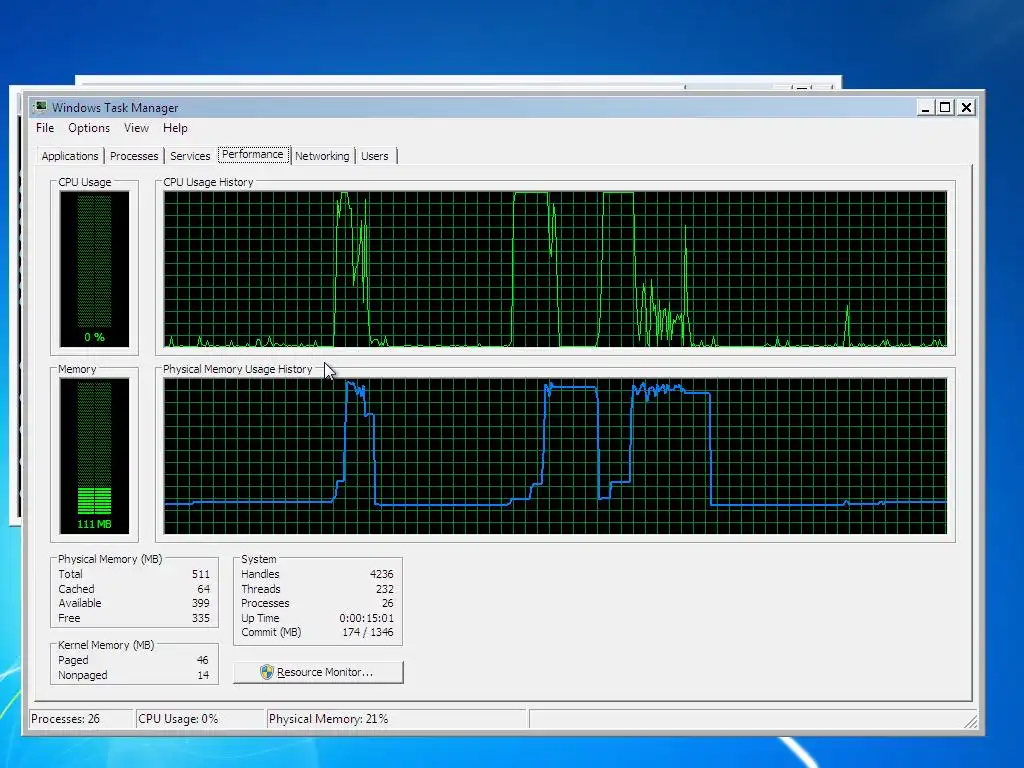1024x768 pixels.
Task: Switch to the Users tab
Action: click(x=375, y=156)
